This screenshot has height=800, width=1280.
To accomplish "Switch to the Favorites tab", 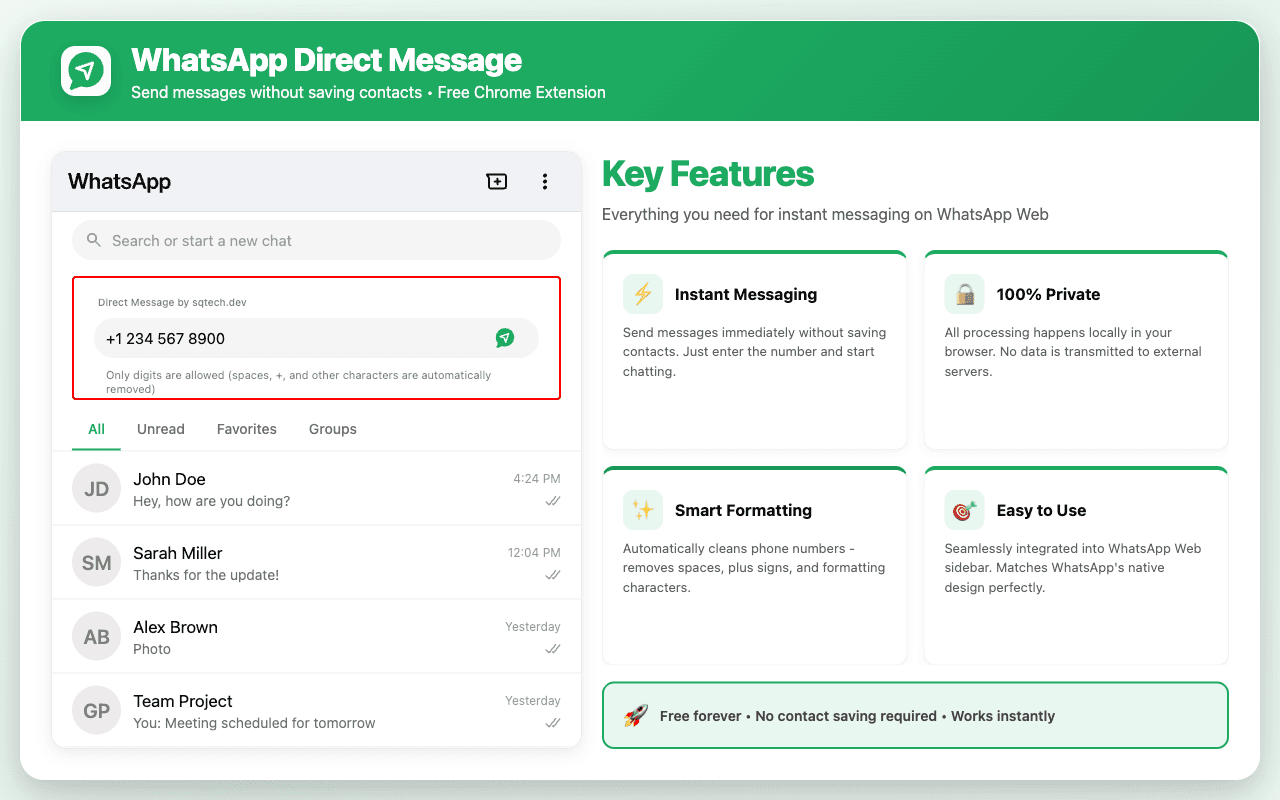I will pos(247,429).
